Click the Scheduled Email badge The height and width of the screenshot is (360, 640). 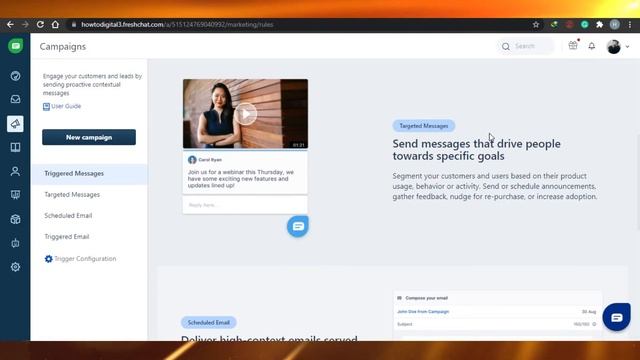point(209,322)
